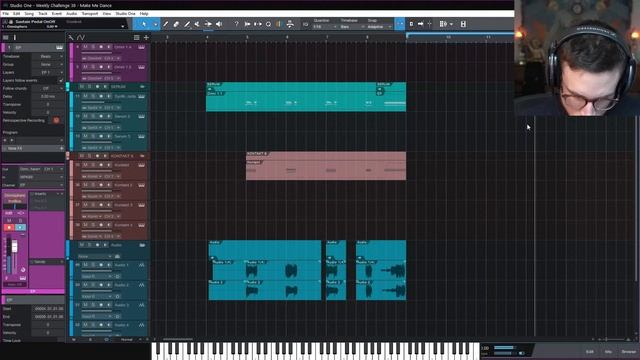Viewport: 640px width, 360px height.
Task: Click the plus Add Tracks icon
Action: tap(146, 38)
